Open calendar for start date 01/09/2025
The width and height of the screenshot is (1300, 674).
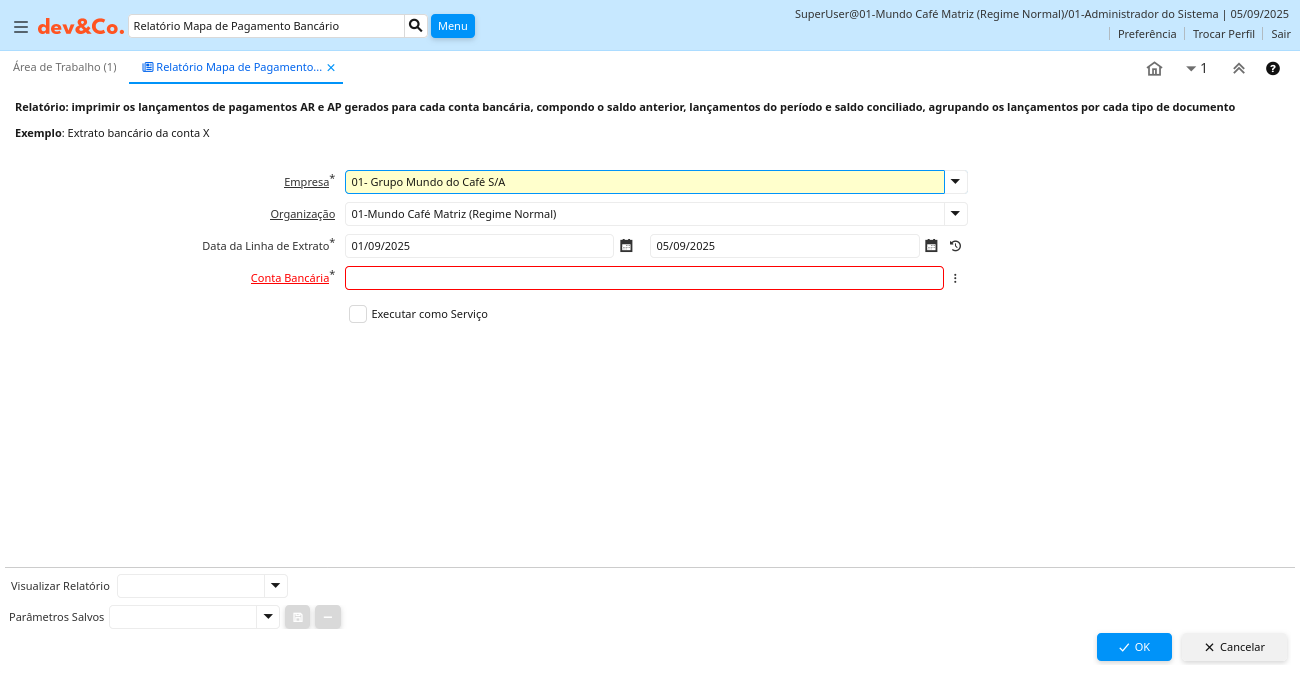(x=626, y=246)
